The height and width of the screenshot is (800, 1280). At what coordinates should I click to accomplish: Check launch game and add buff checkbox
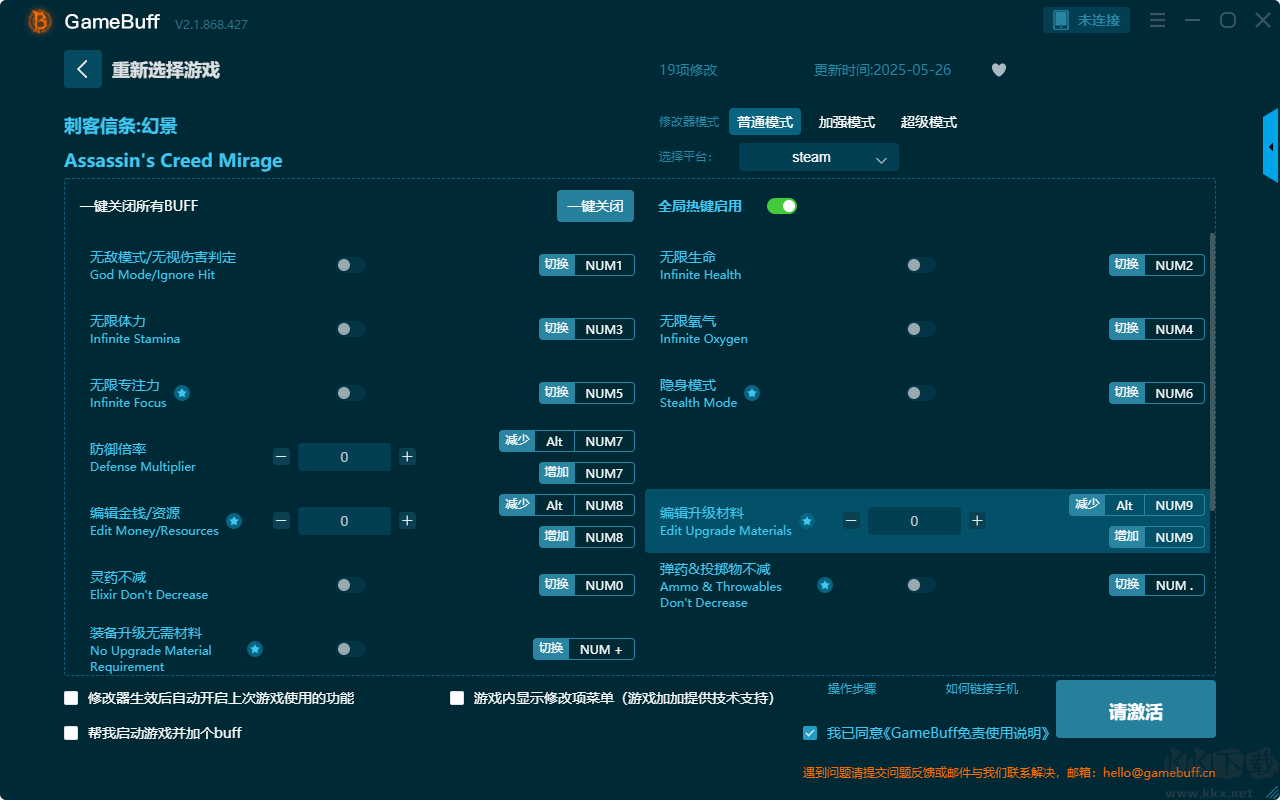tap(71, 733)
